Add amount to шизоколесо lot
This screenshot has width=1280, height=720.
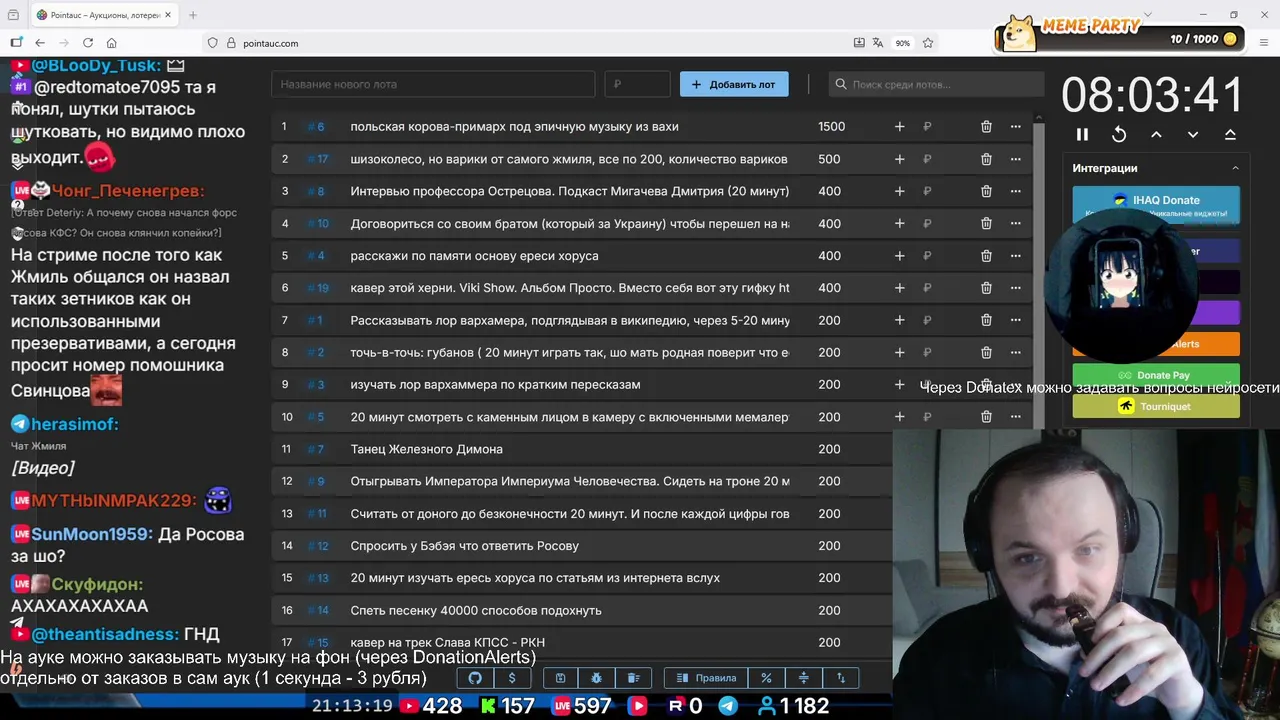click(x=899, y=159)
